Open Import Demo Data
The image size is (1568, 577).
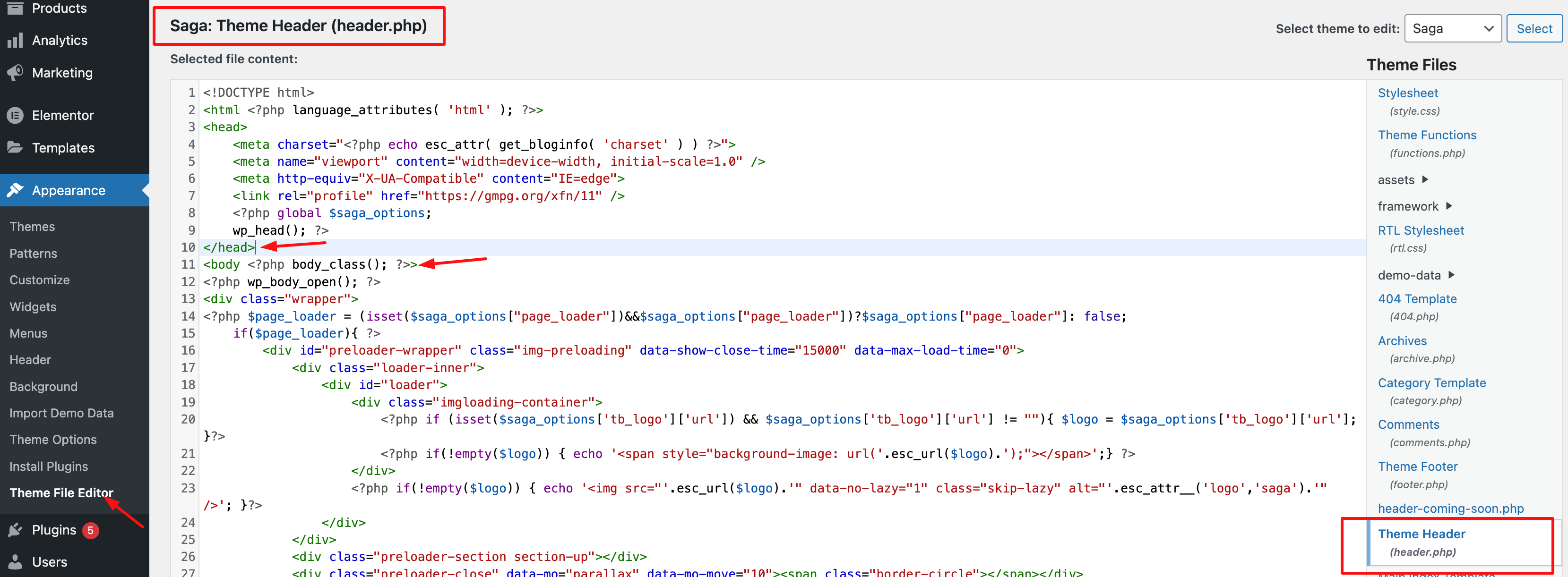61,414
